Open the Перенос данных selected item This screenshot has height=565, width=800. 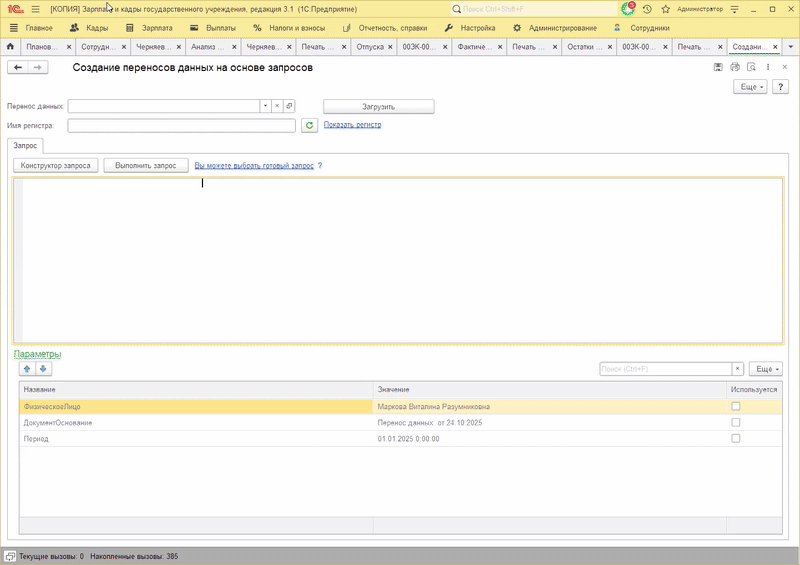[x=289, y=106]
